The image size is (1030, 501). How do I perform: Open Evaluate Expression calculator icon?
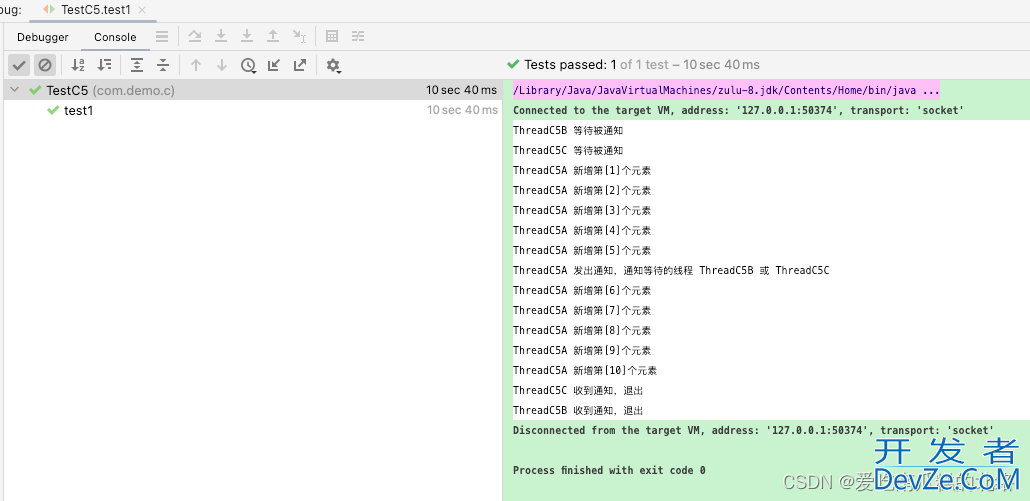[x=332, y=36]
